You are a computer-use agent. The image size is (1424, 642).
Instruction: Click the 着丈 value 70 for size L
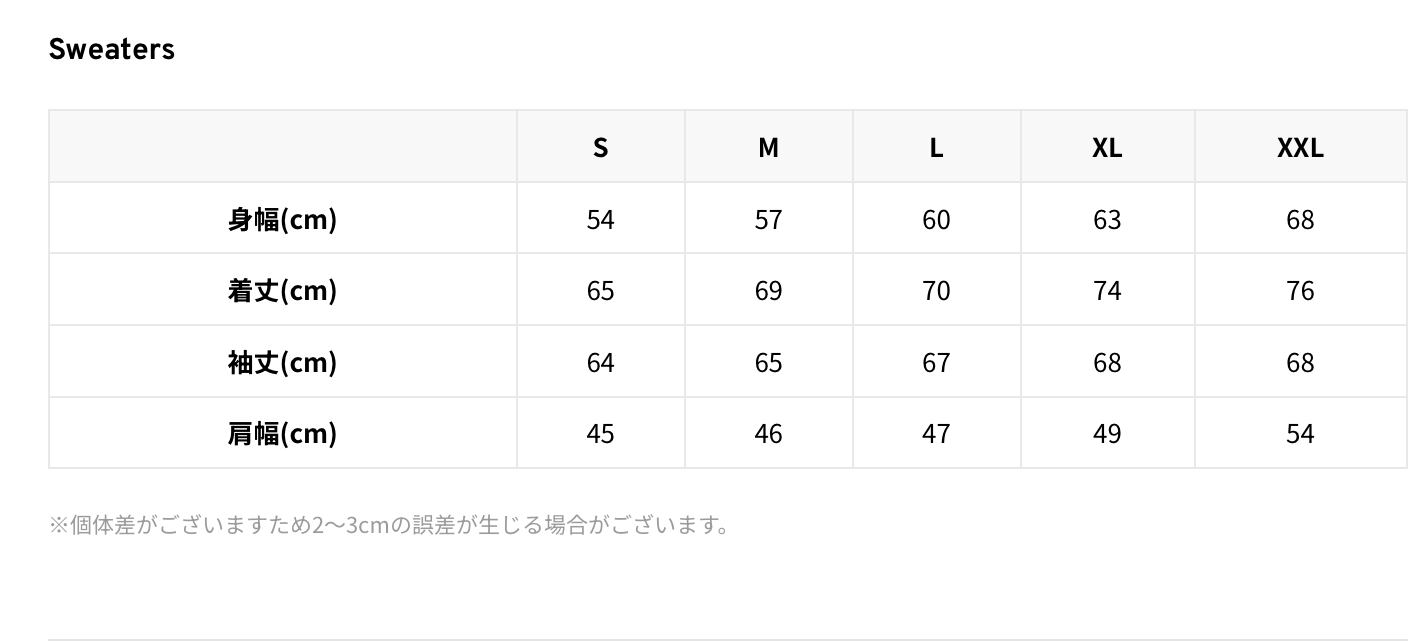pyautogui.click(x=936, y=290)
